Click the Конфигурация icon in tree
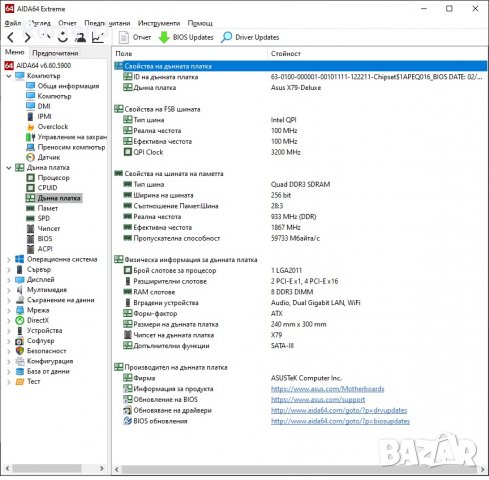This screenshot has width=489, height=480. (20, 361)
